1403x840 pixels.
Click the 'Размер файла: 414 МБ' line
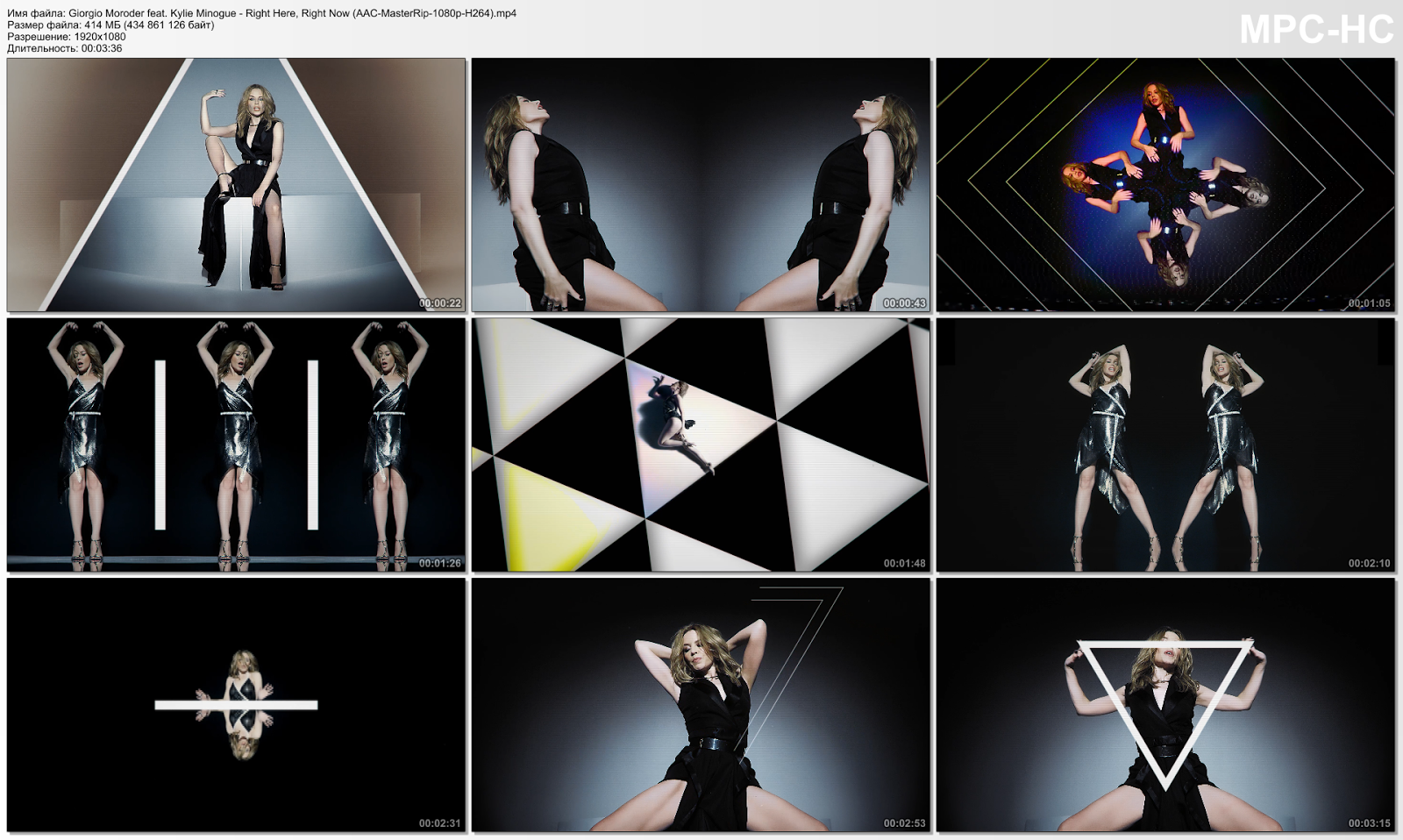tap(110, 25)
